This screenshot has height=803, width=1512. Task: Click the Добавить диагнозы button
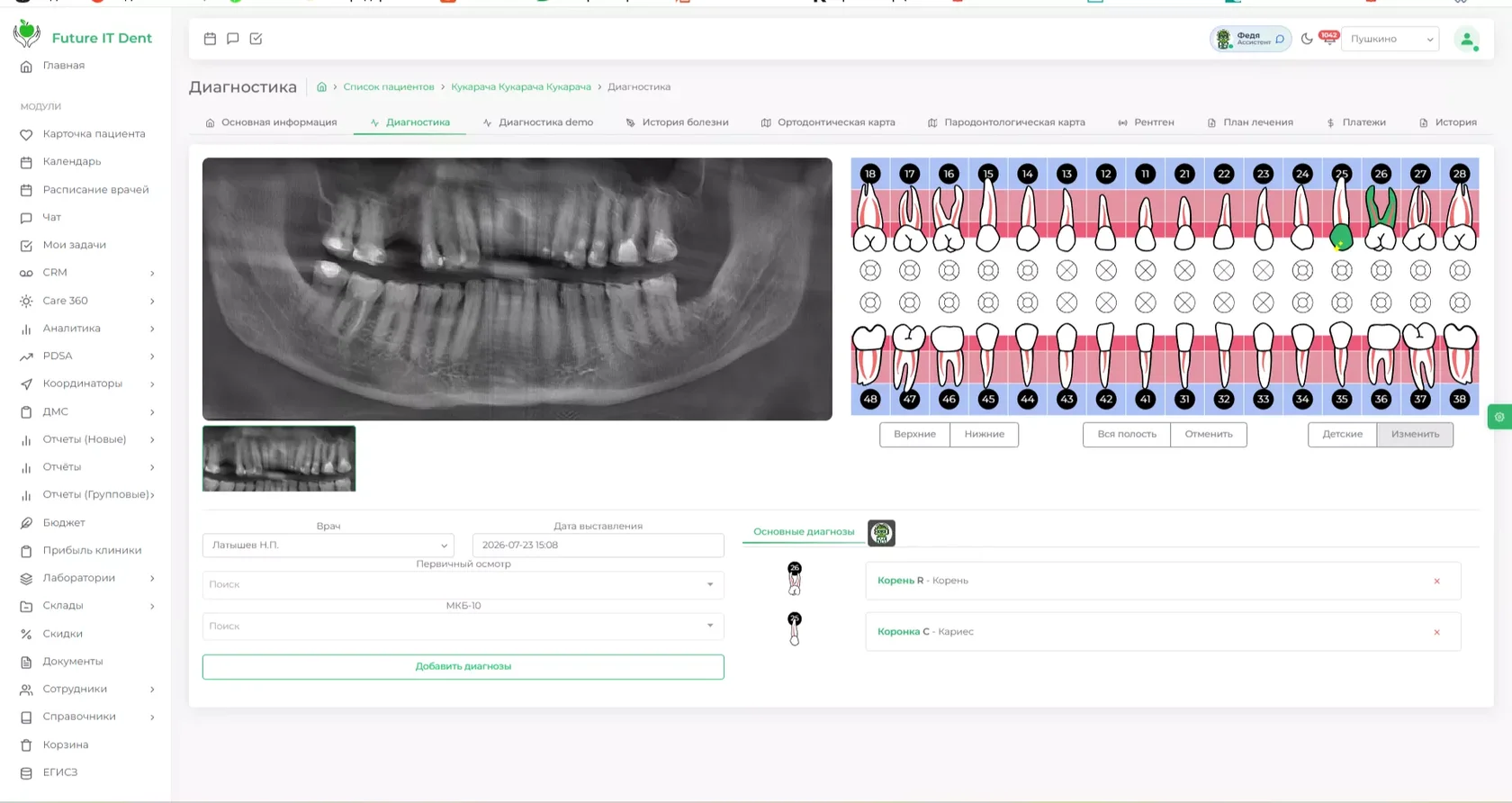[x=463, y=667]
